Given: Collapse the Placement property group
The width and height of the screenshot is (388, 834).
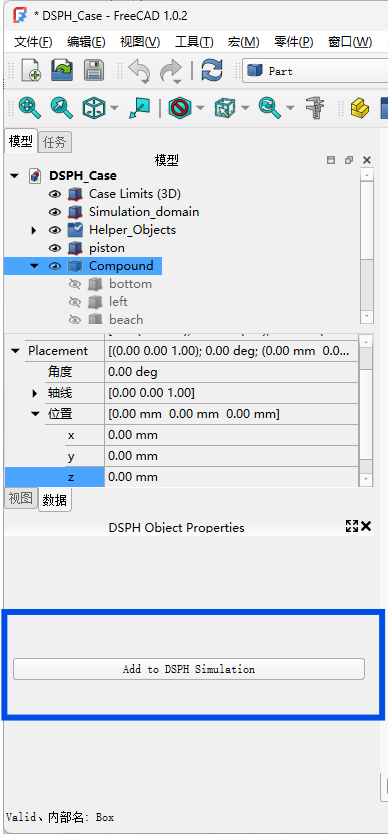Looking at the screenshot, I should (x=15, y=351).
